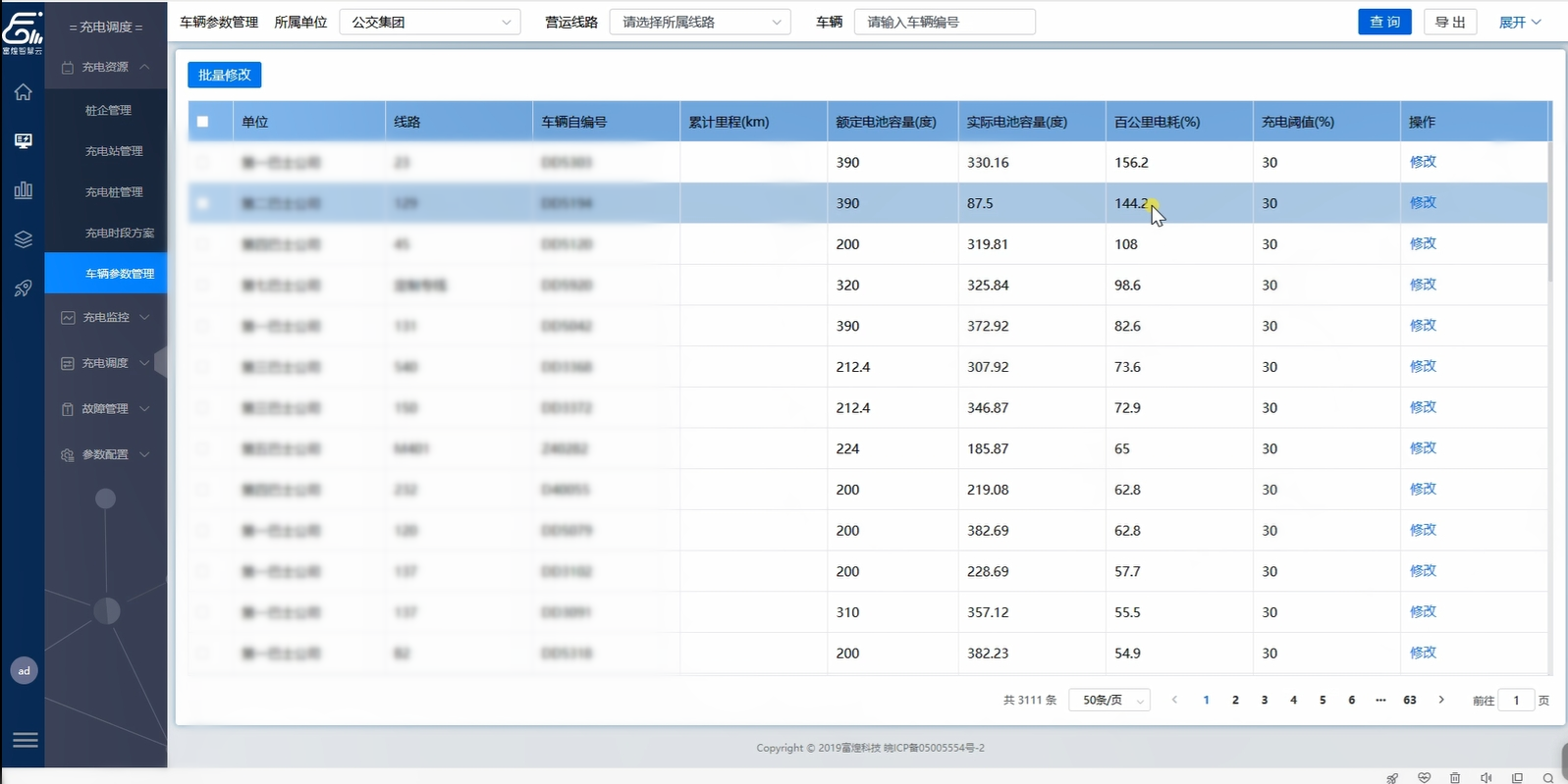Click the heart monitor icon in bottom bar
Image resolution: width=1568 pixels, height=784 pixels.
click(x=1424, y=777)
